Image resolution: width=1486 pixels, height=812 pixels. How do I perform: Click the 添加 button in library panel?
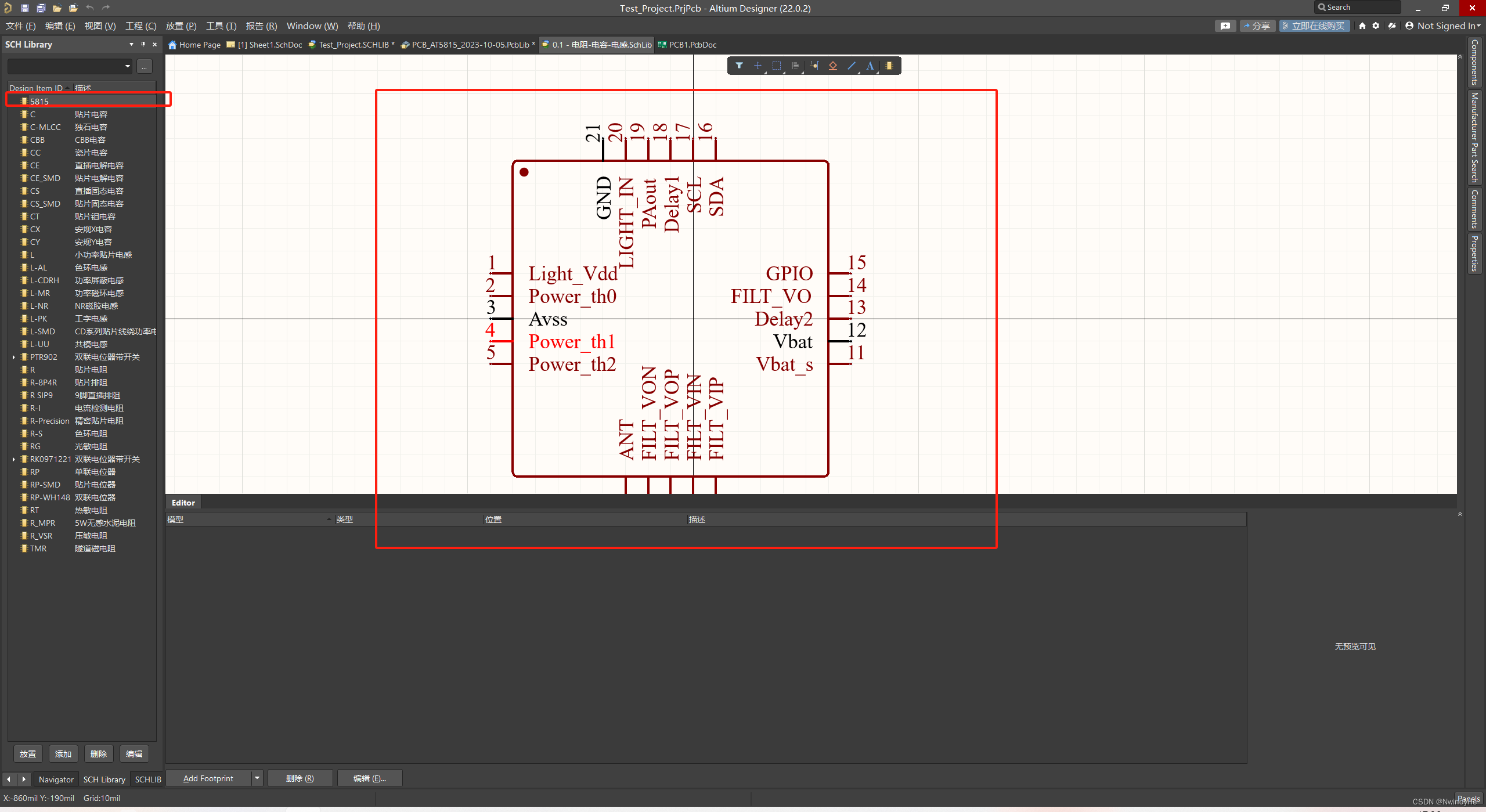click(x=63, y=753)
